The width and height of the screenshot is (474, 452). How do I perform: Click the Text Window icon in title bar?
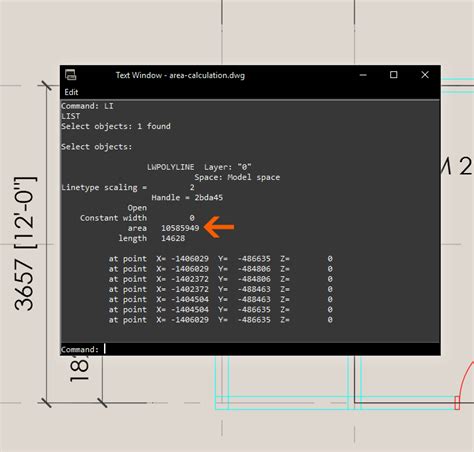(70, 75)
